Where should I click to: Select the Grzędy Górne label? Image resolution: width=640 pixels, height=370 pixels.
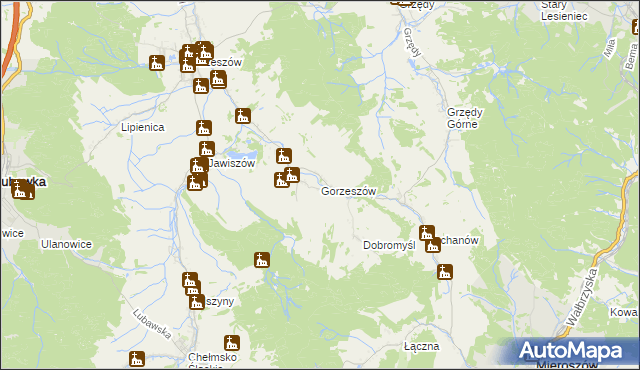(464, 118)
